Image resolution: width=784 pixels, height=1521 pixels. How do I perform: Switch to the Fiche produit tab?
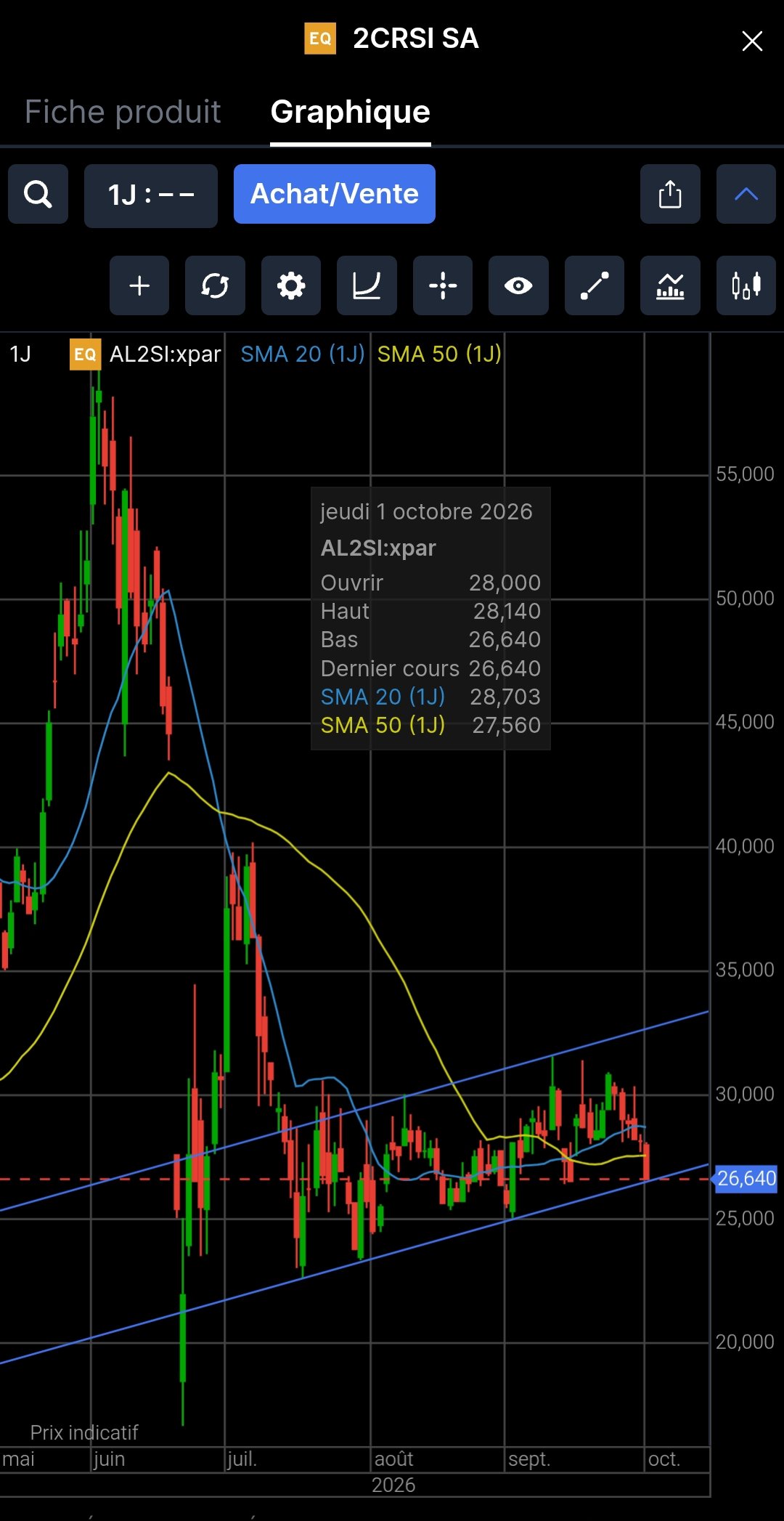coord(123,112)
